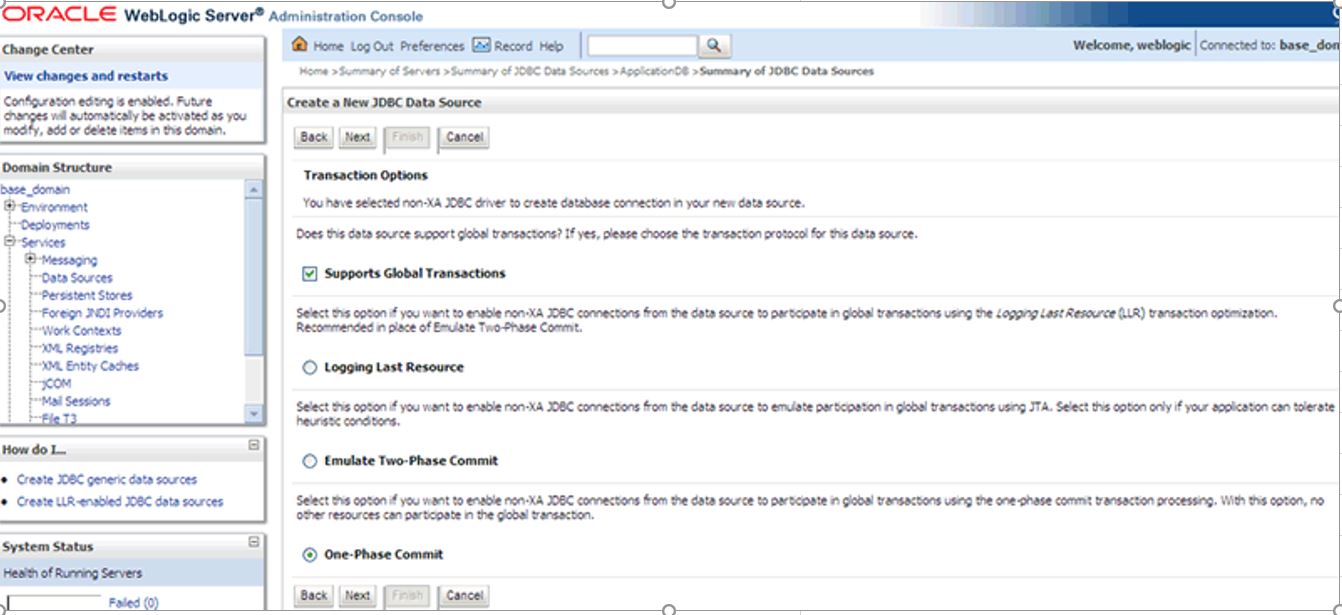1342x615 pixels.
Task: Click Log Out in the toolbar
Action: tap(372, 46)
